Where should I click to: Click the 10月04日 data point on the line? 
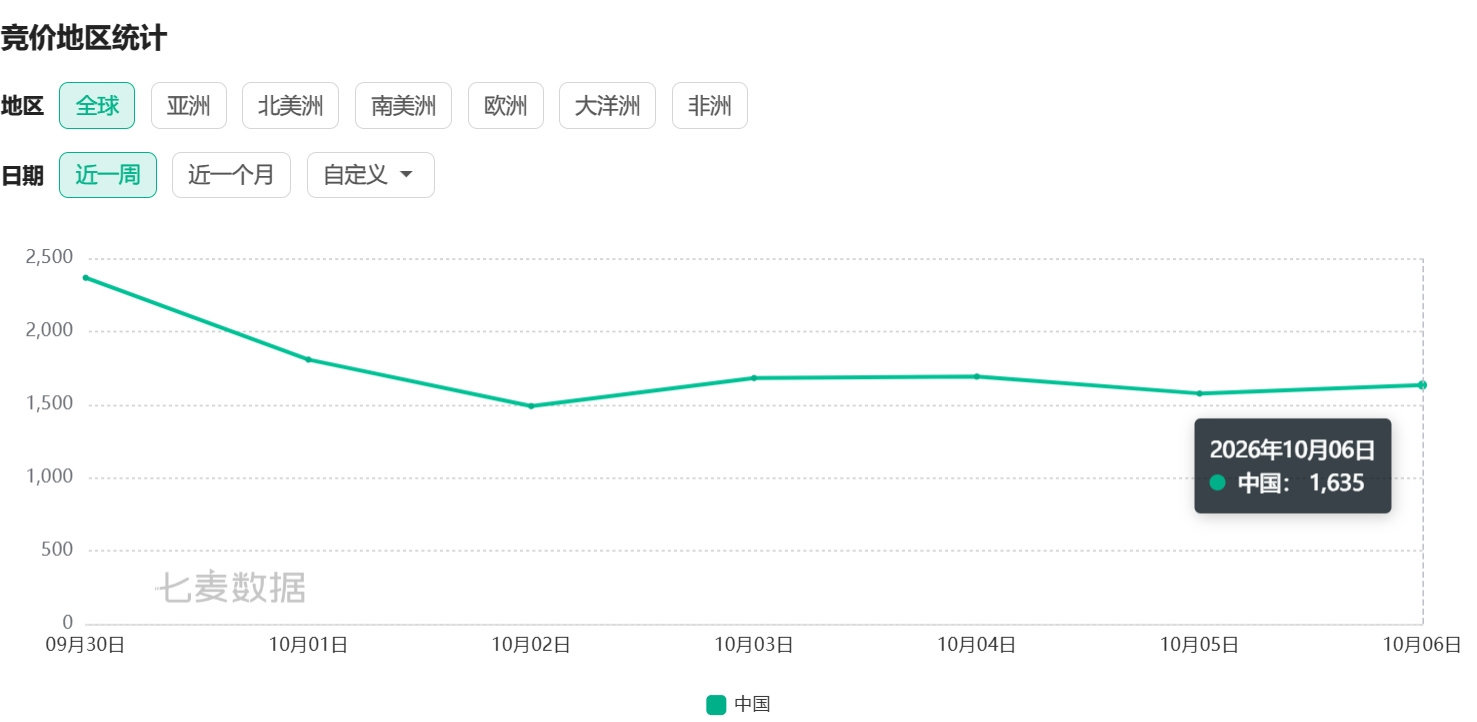(x=977, y=376)
